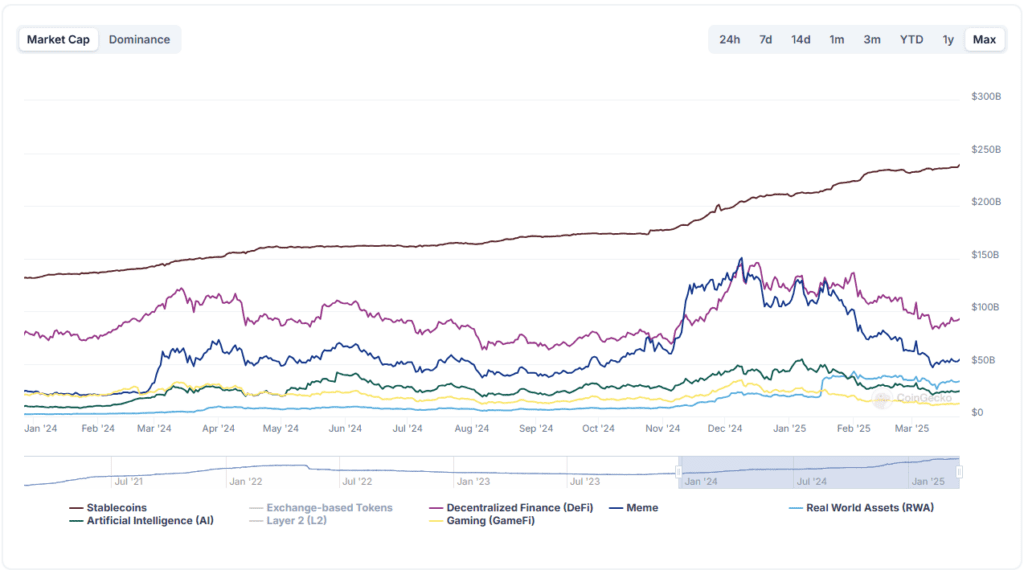Viewport: 1024px width, 570px height.
Task: Switch to the Dominance tab
Action: pos(139,40)
